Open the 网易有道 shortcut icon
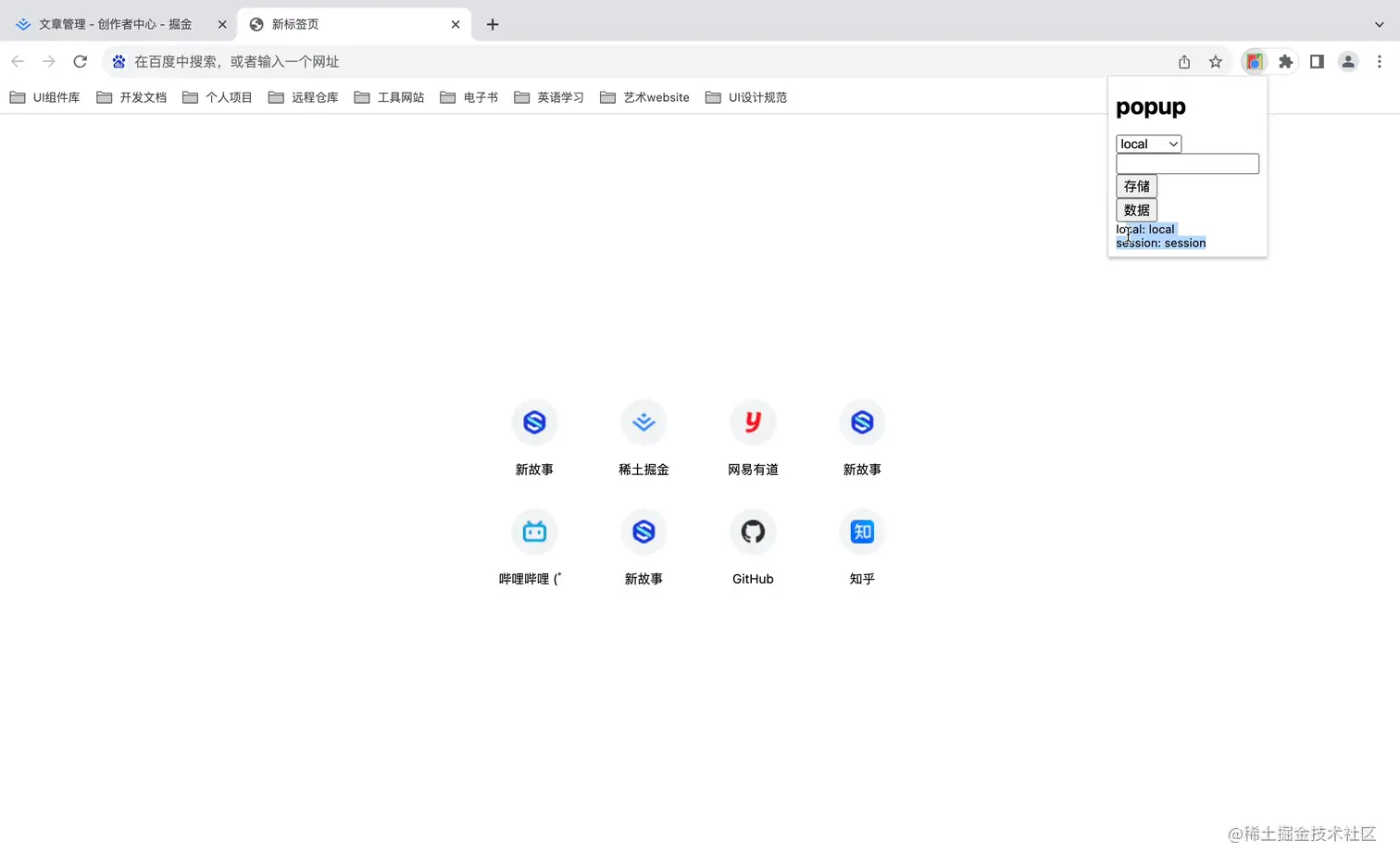1400x866 pixels. [x=753, y=421]
